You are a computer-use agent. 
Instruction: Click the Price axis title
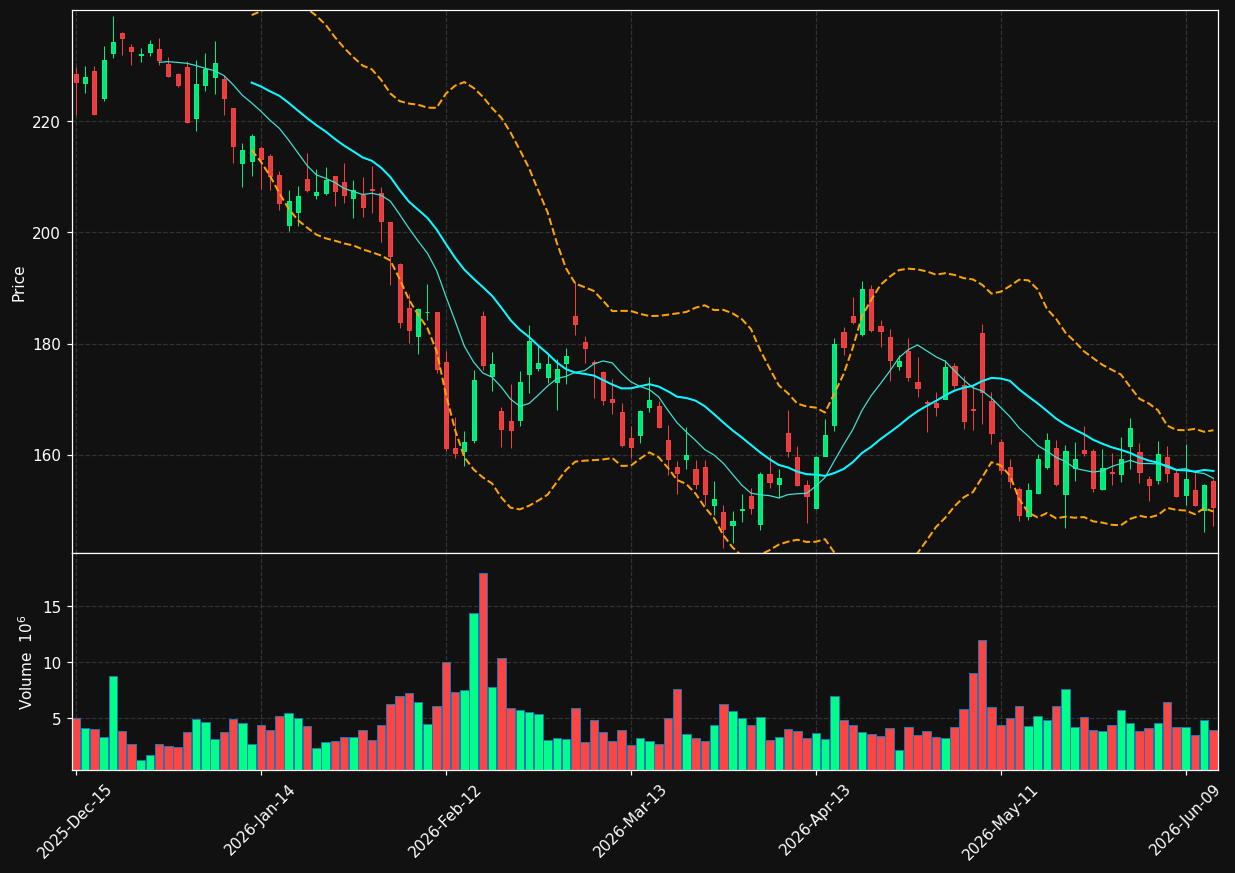[19, 282]
